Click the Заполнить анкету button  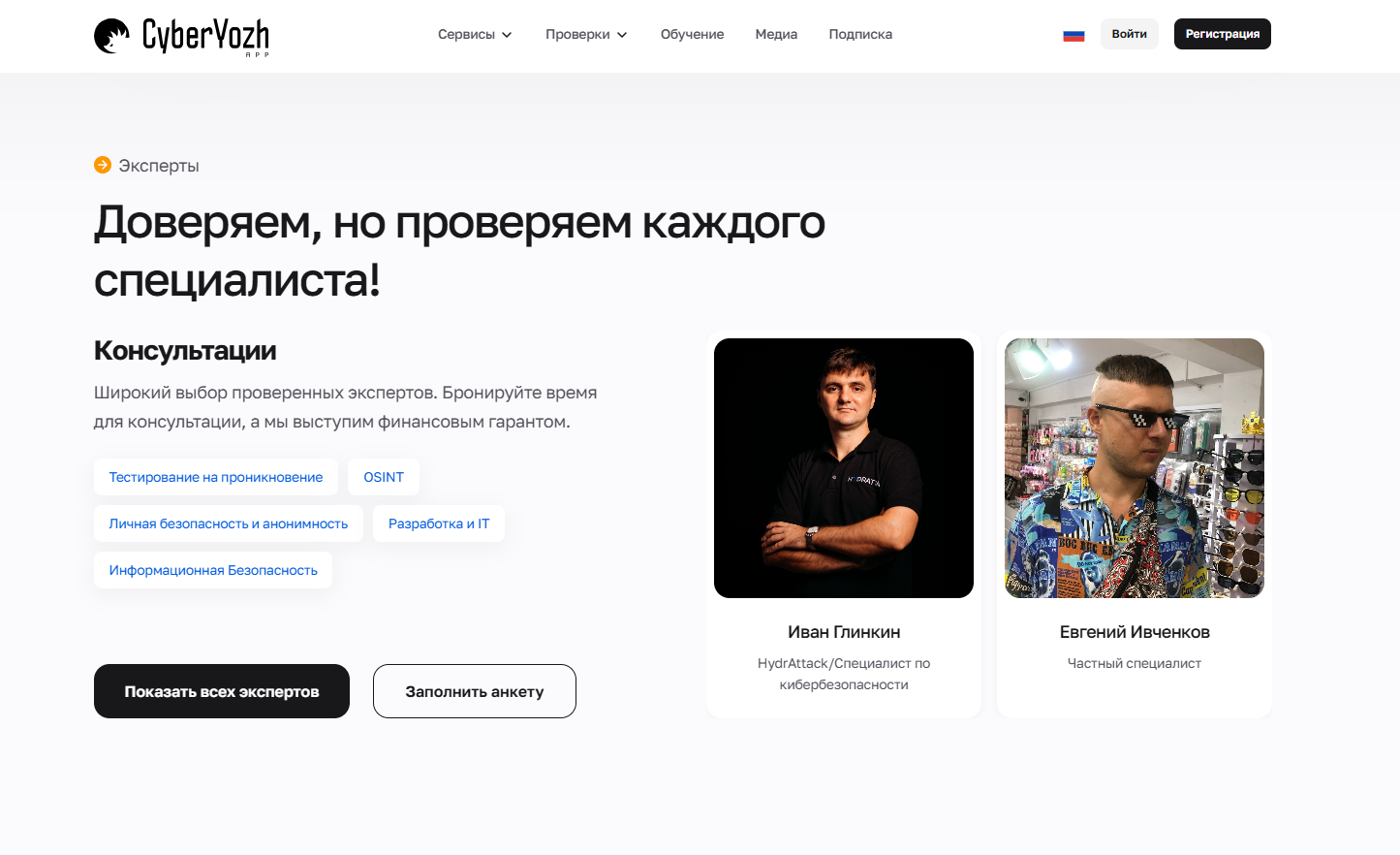pyautogui.click(x=475, y=691)
